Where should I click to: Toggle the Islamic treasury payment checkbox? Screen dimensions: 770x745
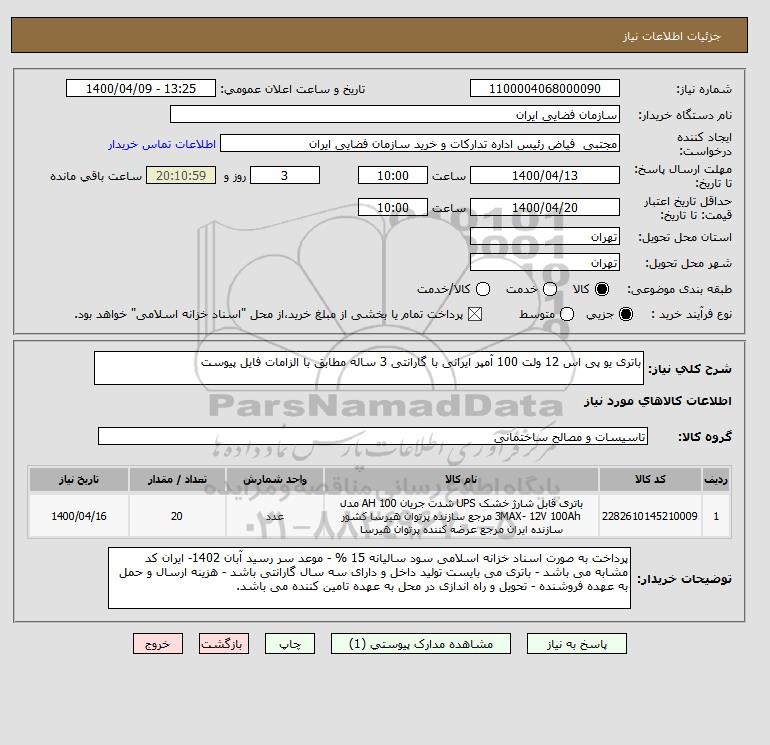pyautogui.click(x=475, y=314)
